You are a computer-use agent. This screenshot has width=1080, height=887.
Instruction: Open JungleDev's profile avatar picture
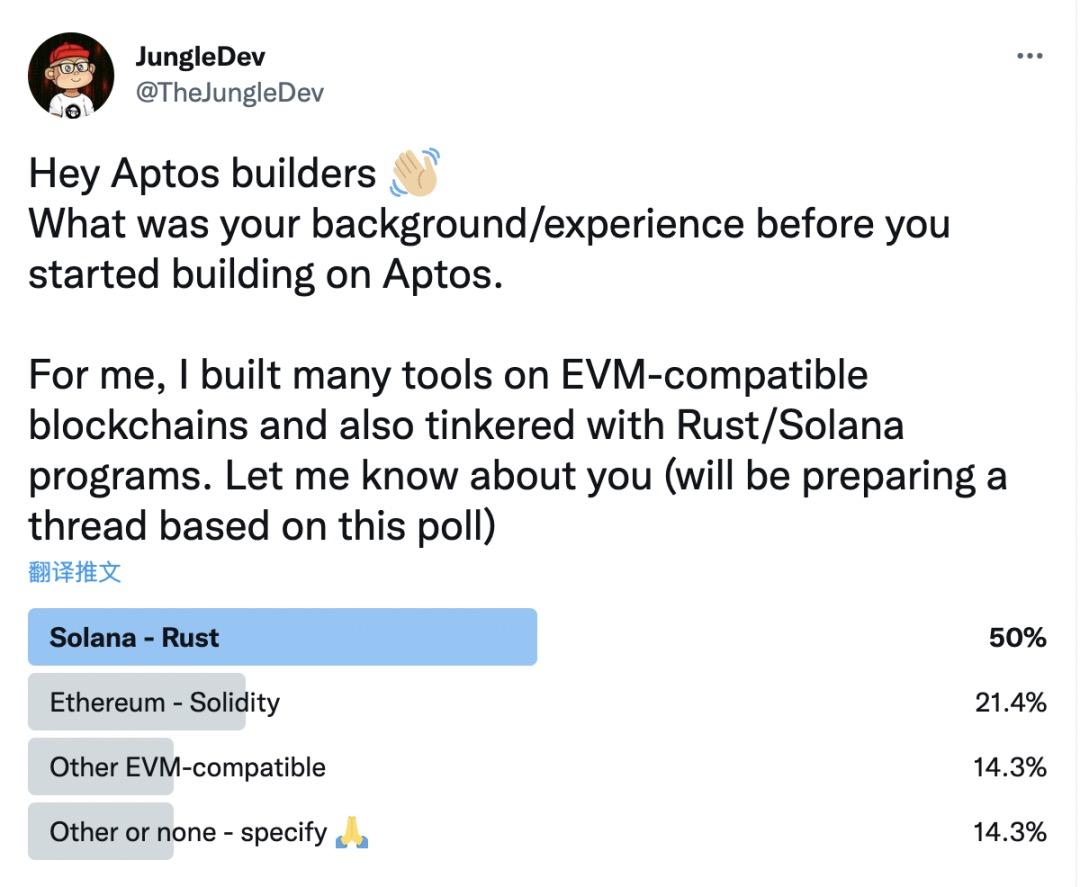point(71,75)
